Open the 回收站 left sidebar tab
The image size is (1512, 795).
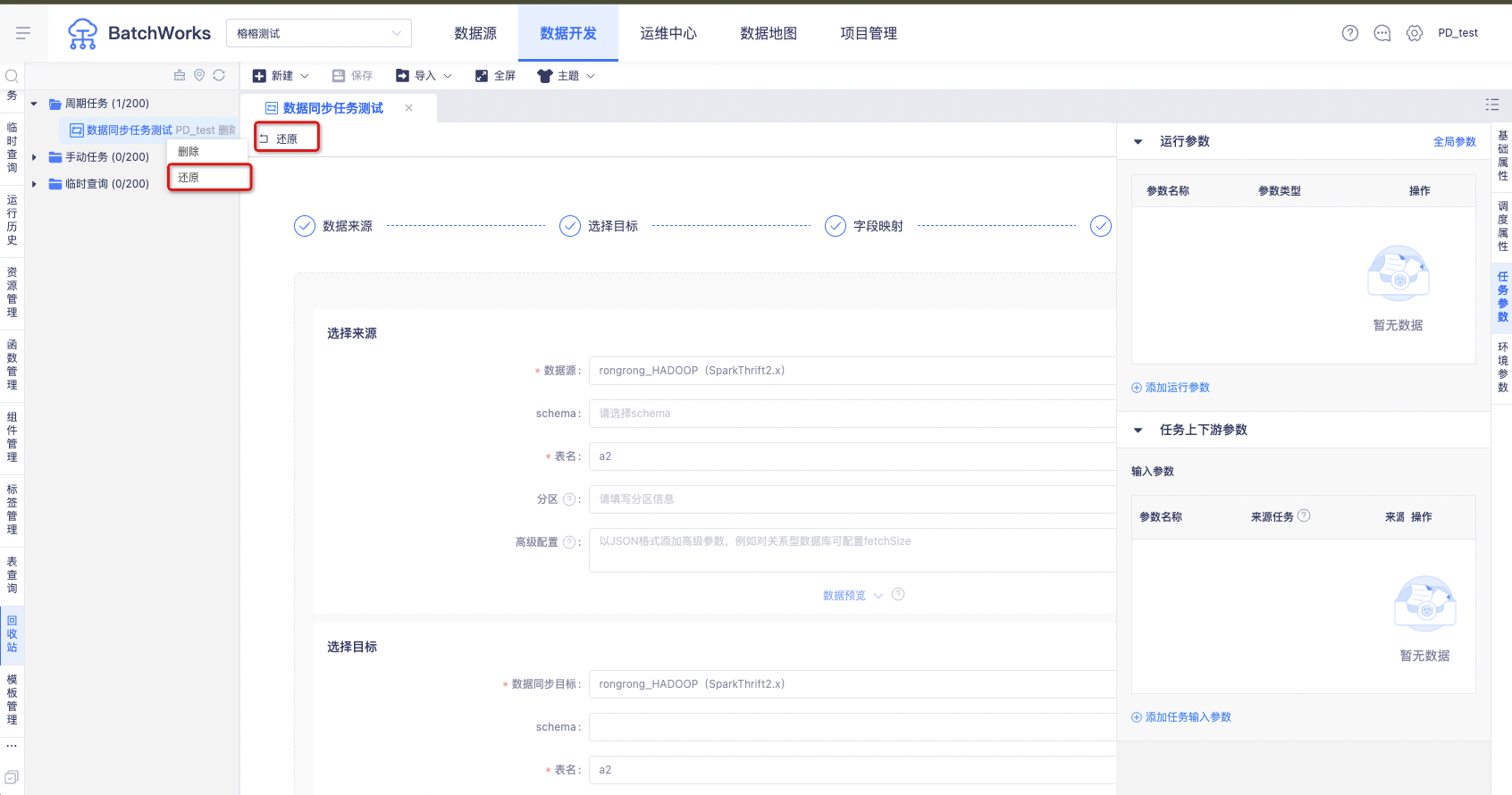pos(12,634)
